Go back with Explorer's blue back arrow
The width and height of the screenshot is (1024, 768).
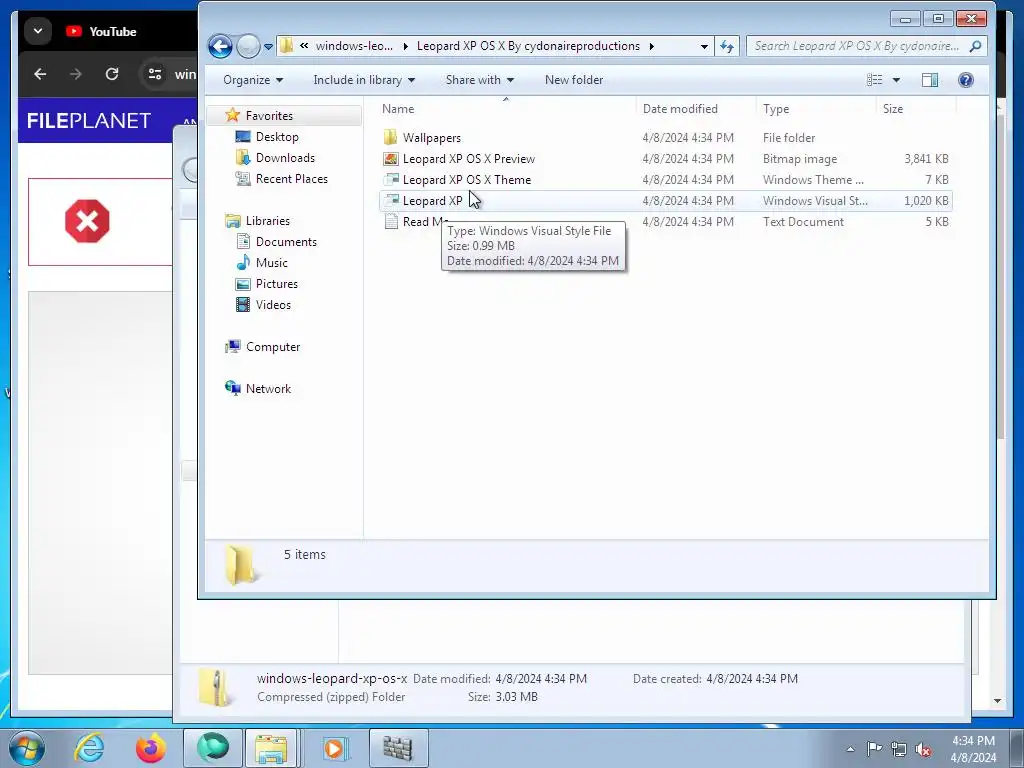click(x=220, y=46)
